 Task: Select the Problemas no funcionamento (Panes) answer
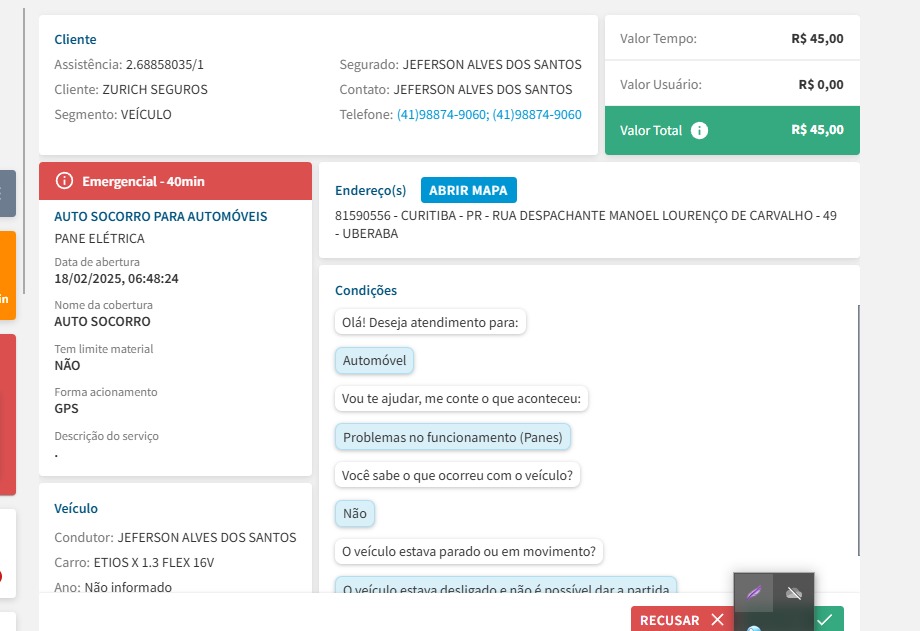453,437
